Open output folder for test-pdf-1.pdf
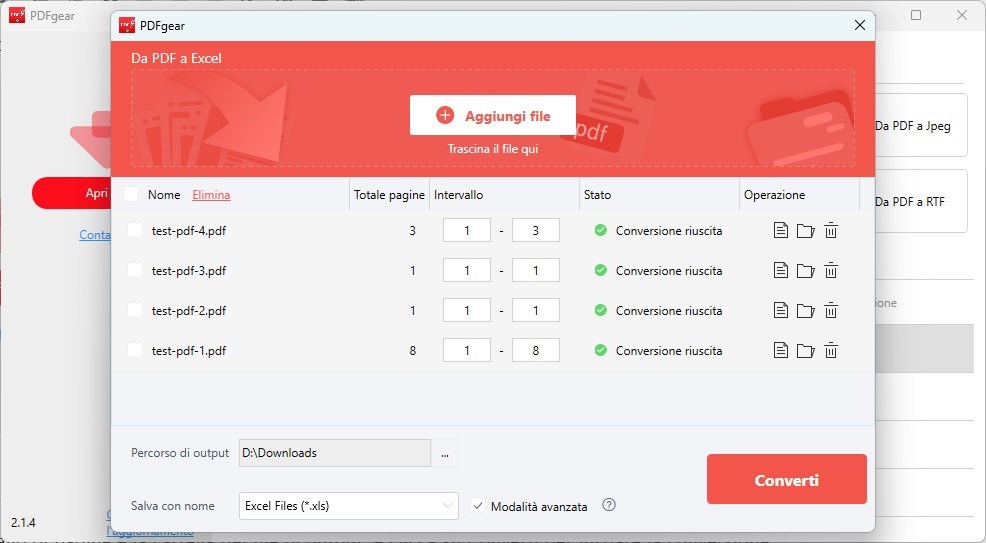Screen dimensions: 986x543 pos(806,351)
